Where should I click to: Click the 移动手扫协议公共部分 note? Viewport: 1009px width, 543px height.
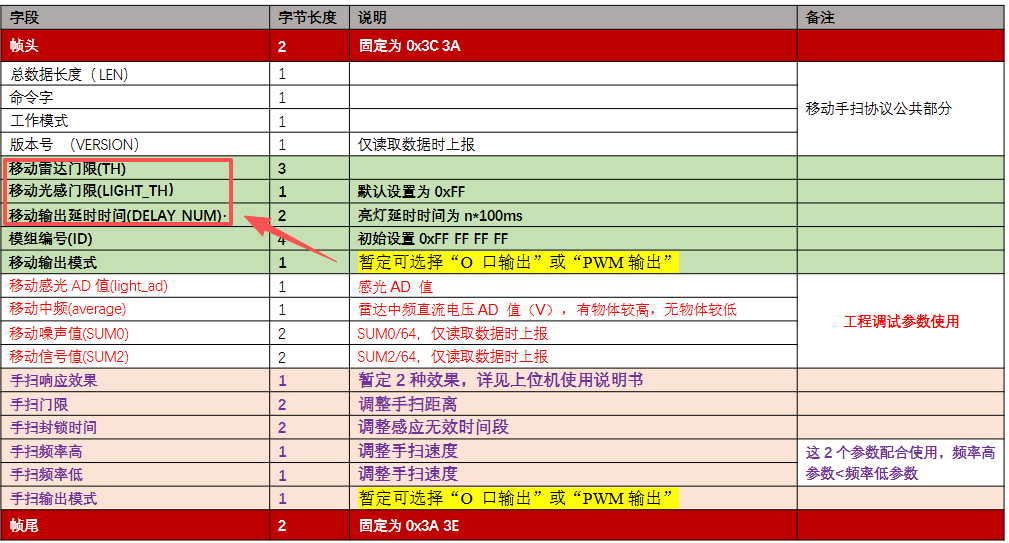point(878,109)
